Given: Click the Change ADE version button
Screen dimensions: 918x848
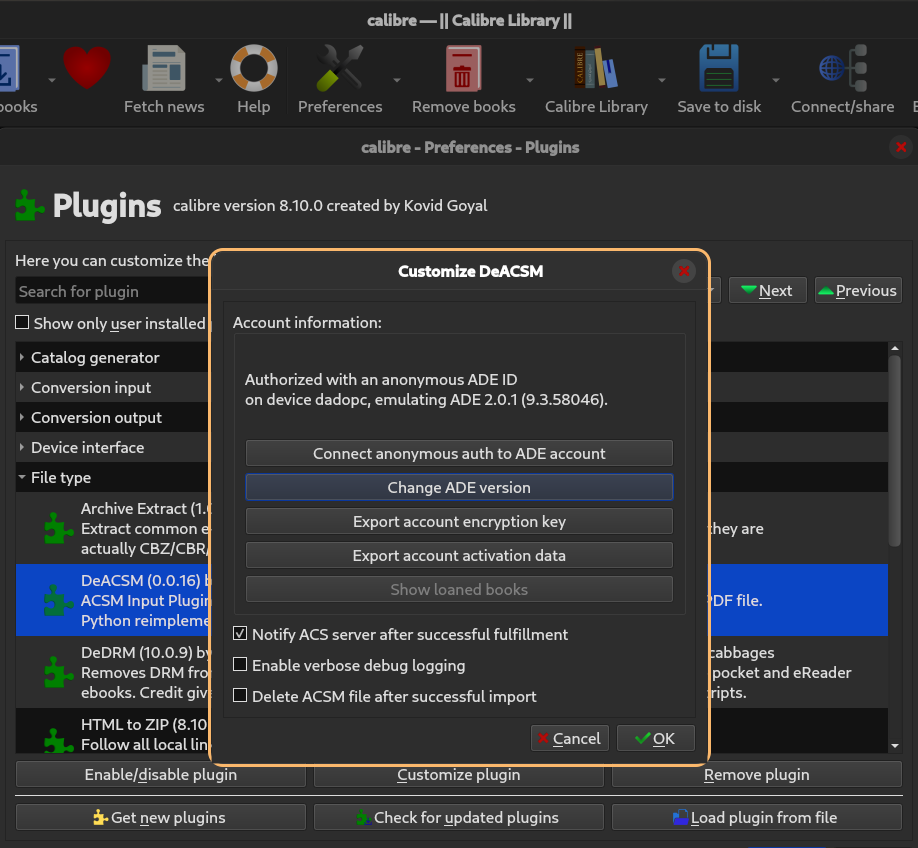Looking at the screenshot, I should click(459, 488).
